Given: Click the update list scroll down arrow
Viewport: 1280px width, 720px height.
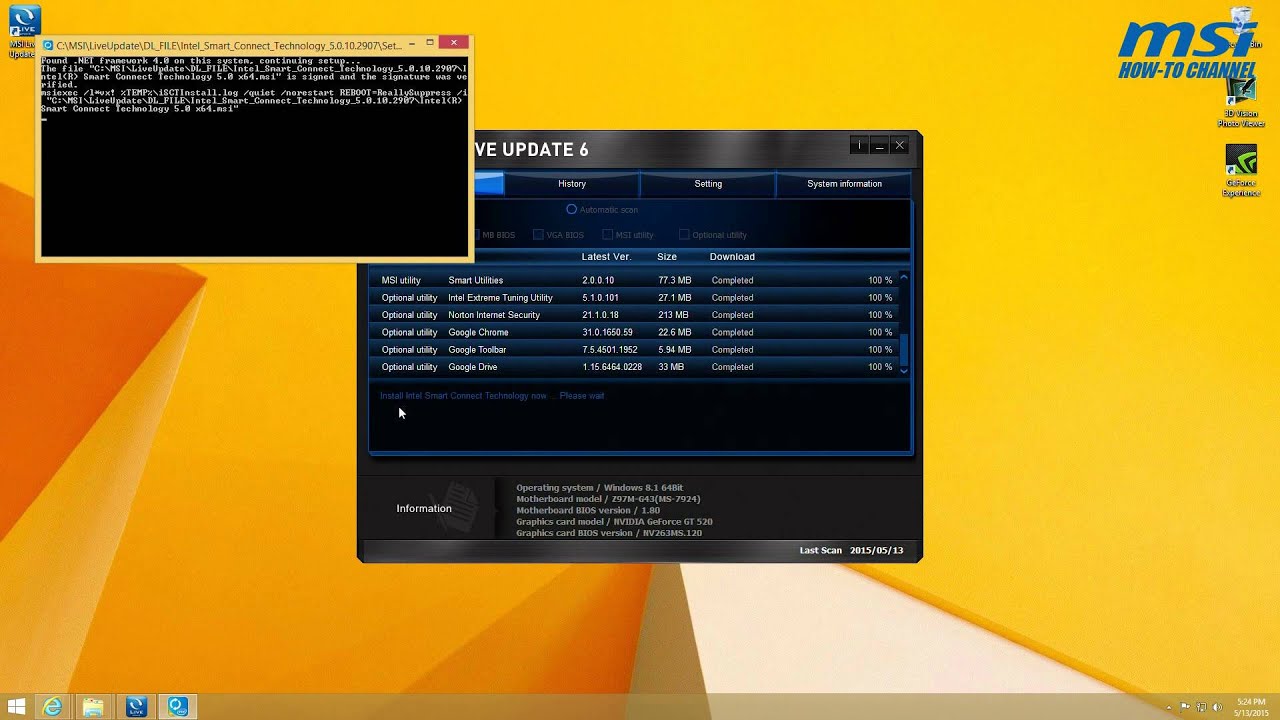Looking at the screenshot, I should 904,370.
